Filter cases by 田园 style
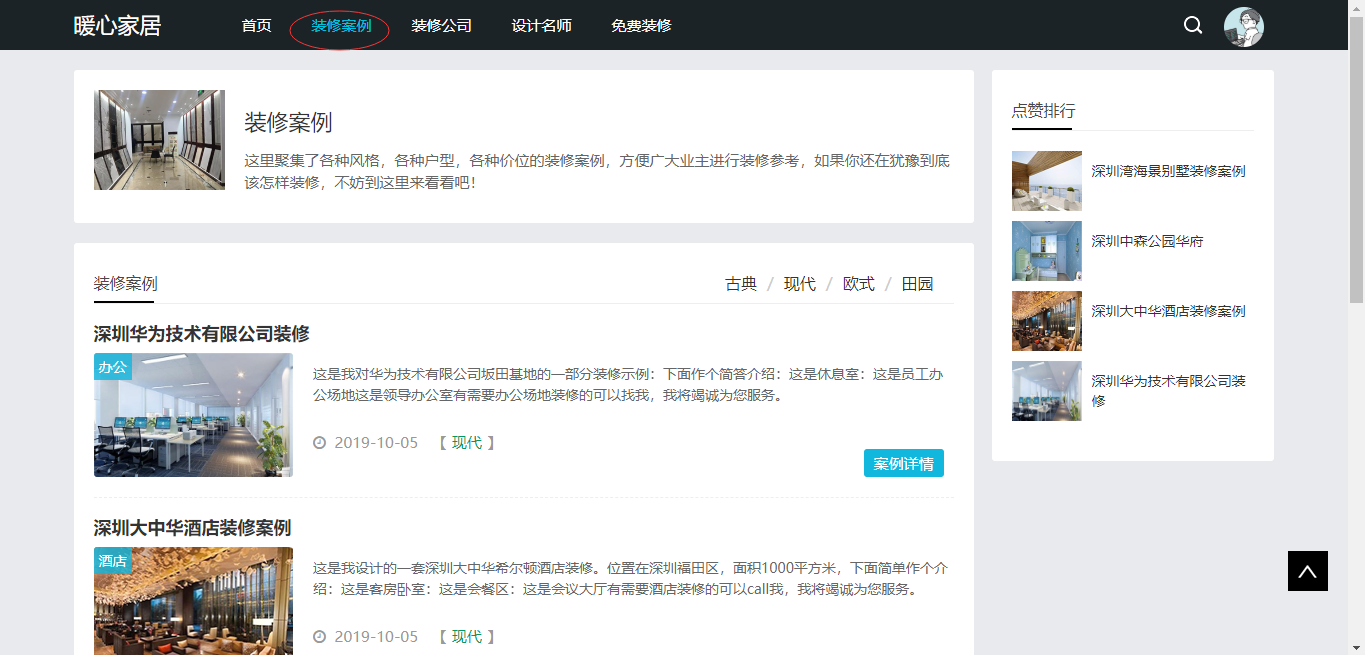The image size is (1365, 655). tap(917, 284)
